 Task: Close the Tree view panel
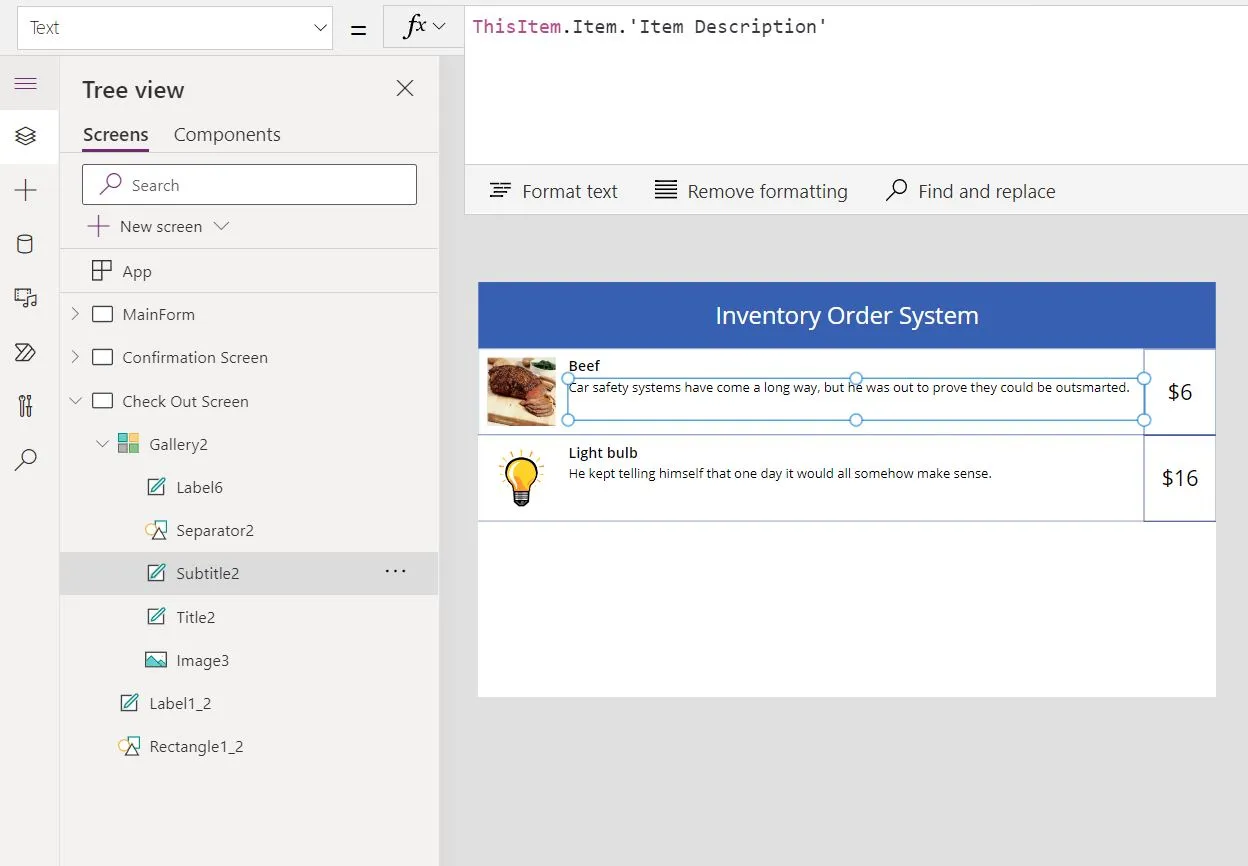405,89
